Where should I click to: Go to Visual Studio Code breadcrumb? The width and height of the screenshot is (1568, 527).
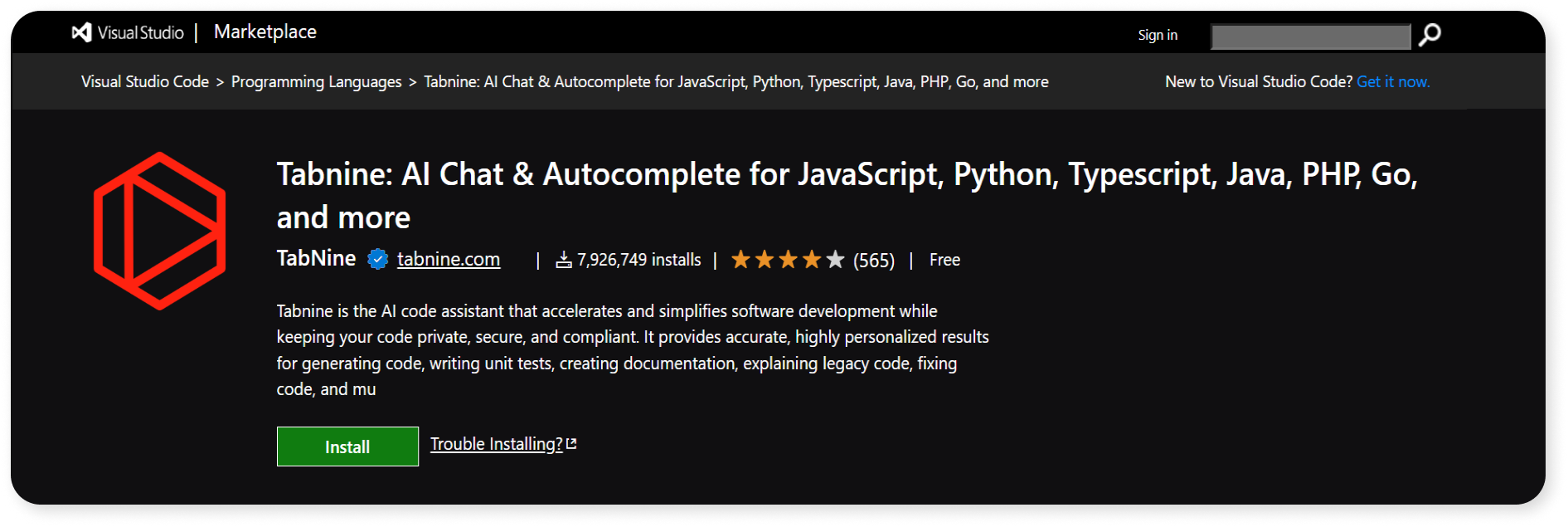[145, 81]
